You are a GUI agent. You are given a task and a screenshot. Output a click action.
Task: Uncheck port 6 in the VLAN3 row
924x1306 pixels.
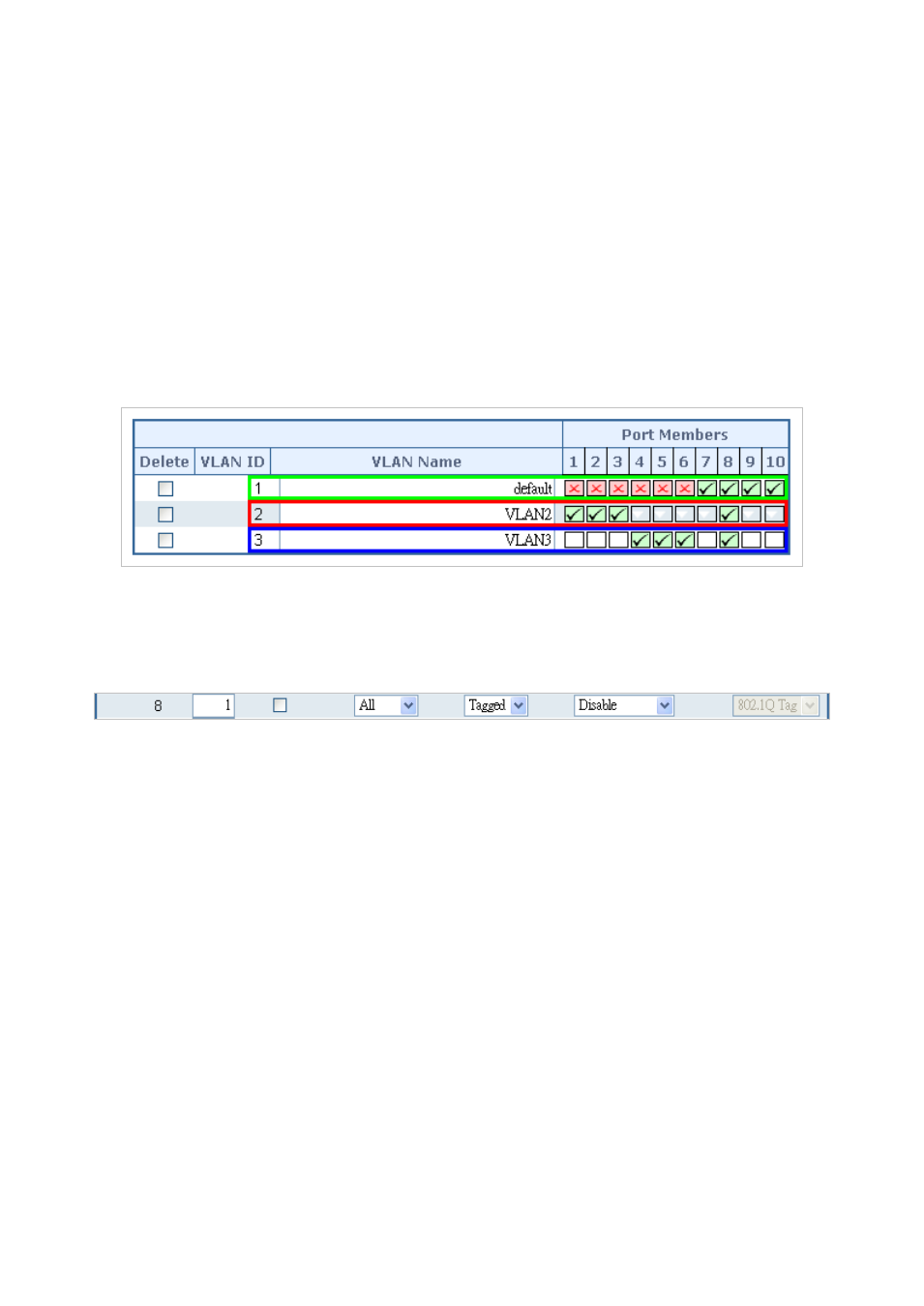click(x=685, y=540)
